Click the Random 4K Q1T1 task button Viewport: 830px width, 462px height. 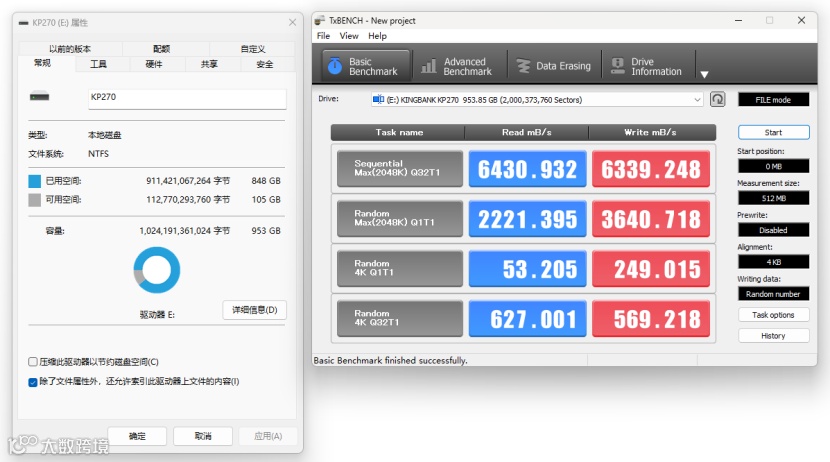pyautogui.click(x=400, y=268)
